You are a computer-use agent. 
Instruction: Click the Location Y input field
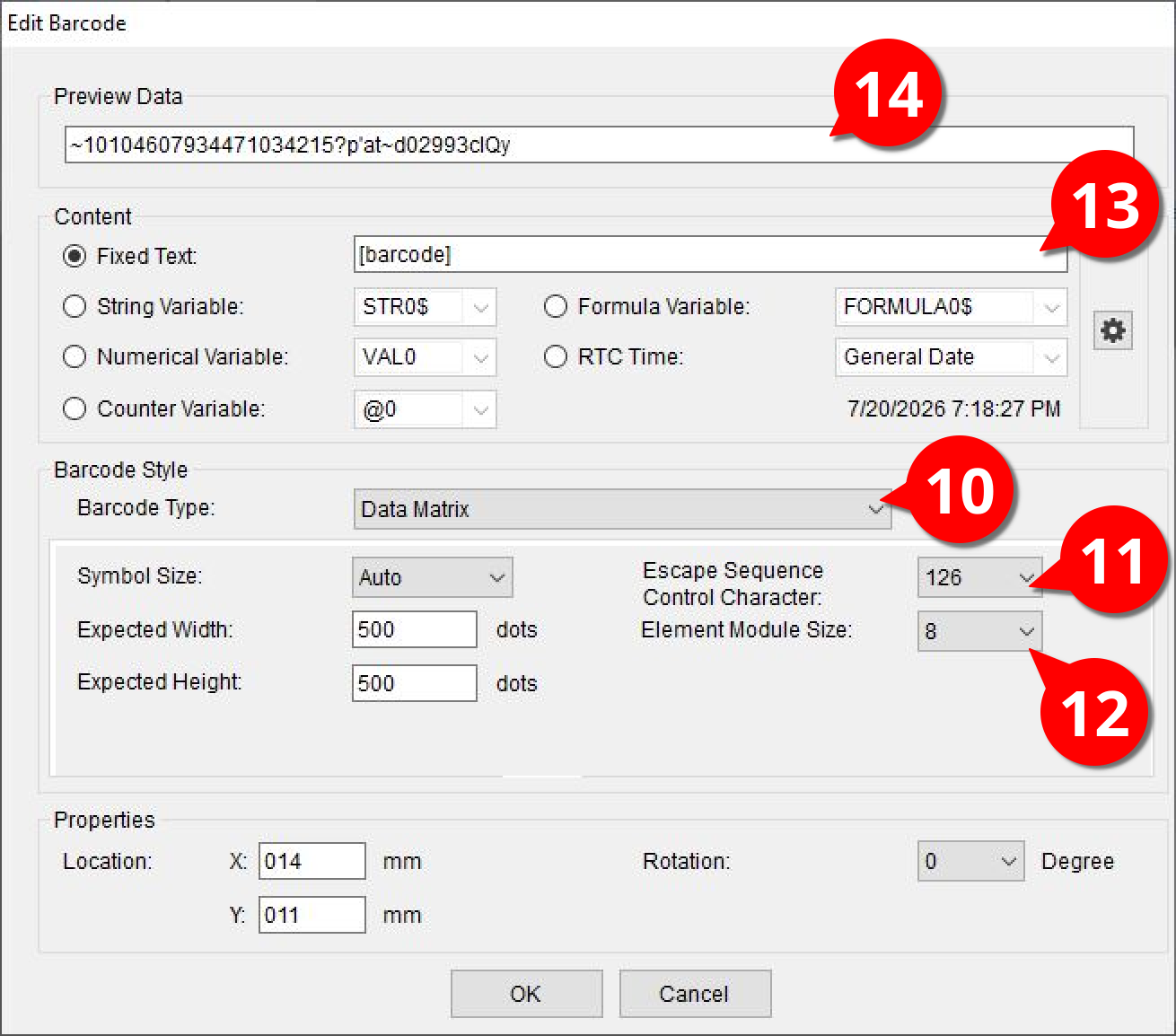click(x=312, y=915)
